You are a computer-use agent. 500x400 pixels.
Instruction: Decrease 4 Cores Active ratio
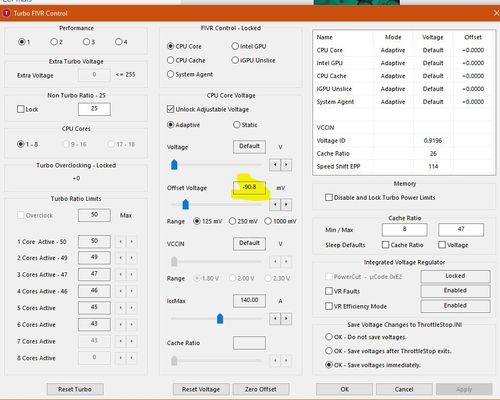[x=120, y=291]
